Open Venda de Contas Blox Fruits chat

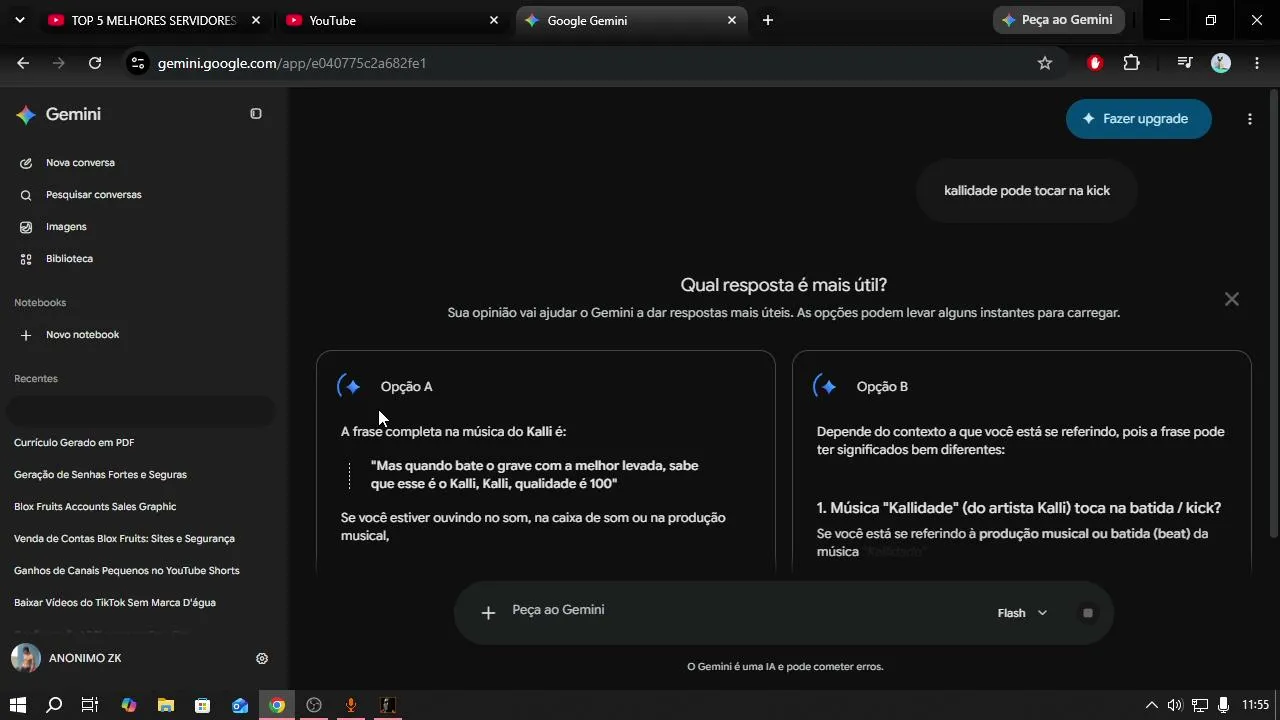[124, 539]
